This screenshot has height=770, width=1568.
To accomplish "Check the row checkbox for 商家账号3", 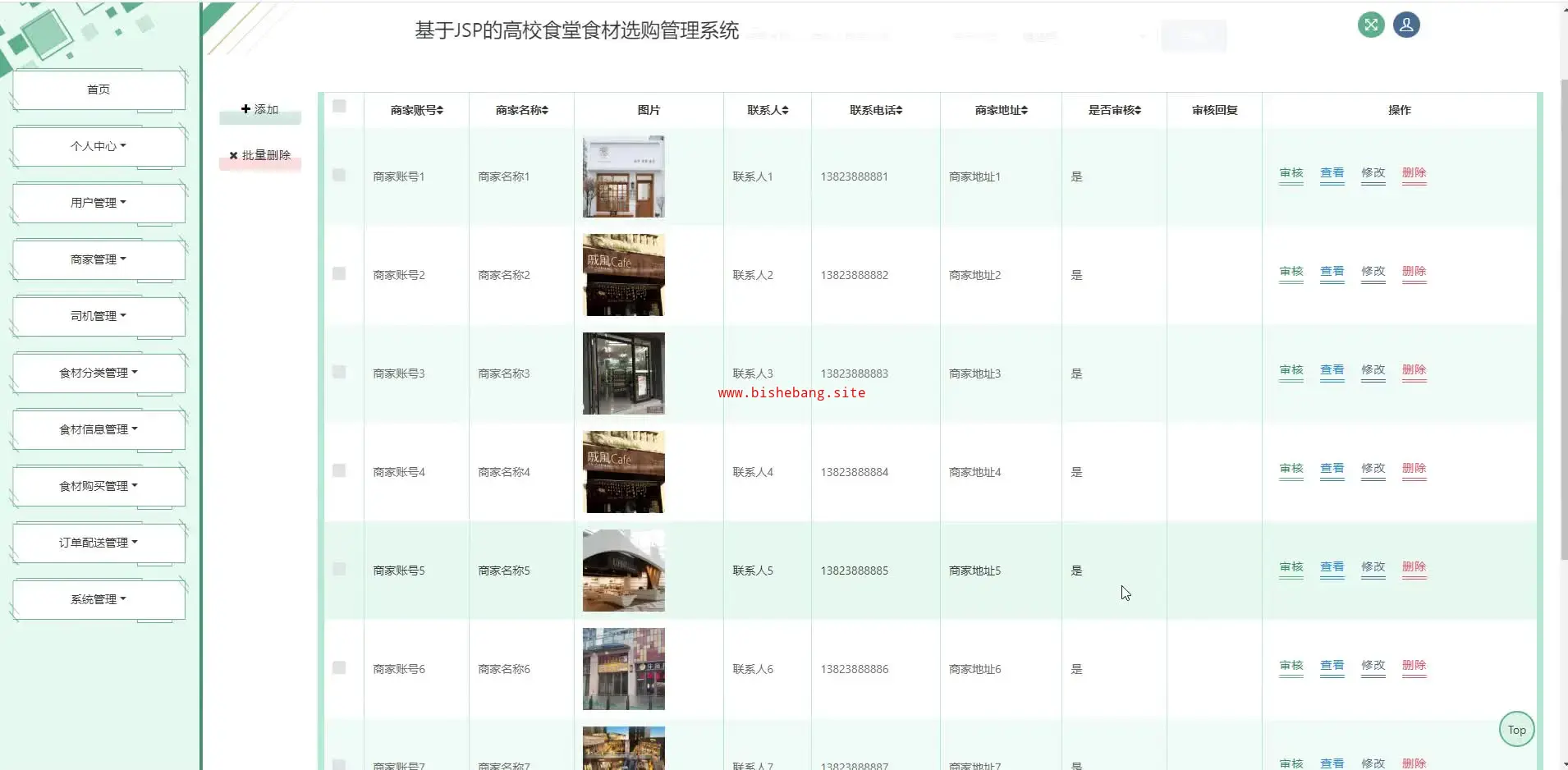I will tap(339, 372).
